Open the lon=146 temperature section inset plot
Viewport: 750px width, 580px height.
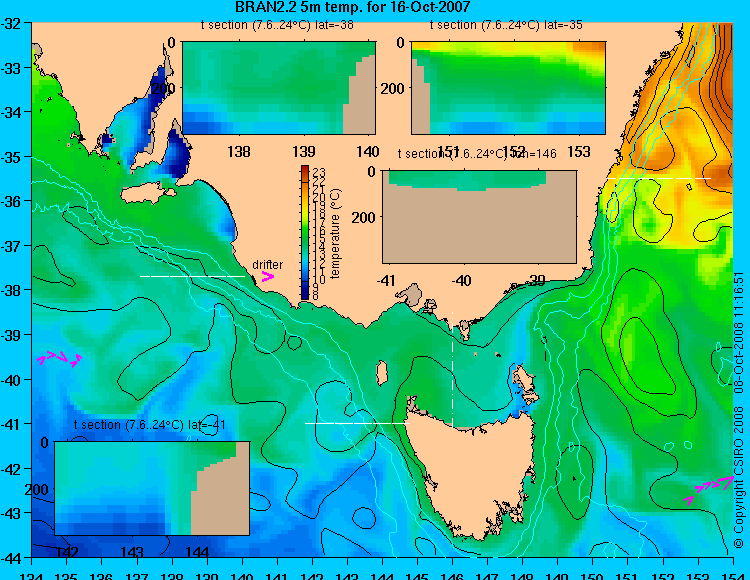pyautogui.click(x=479, y=217)
